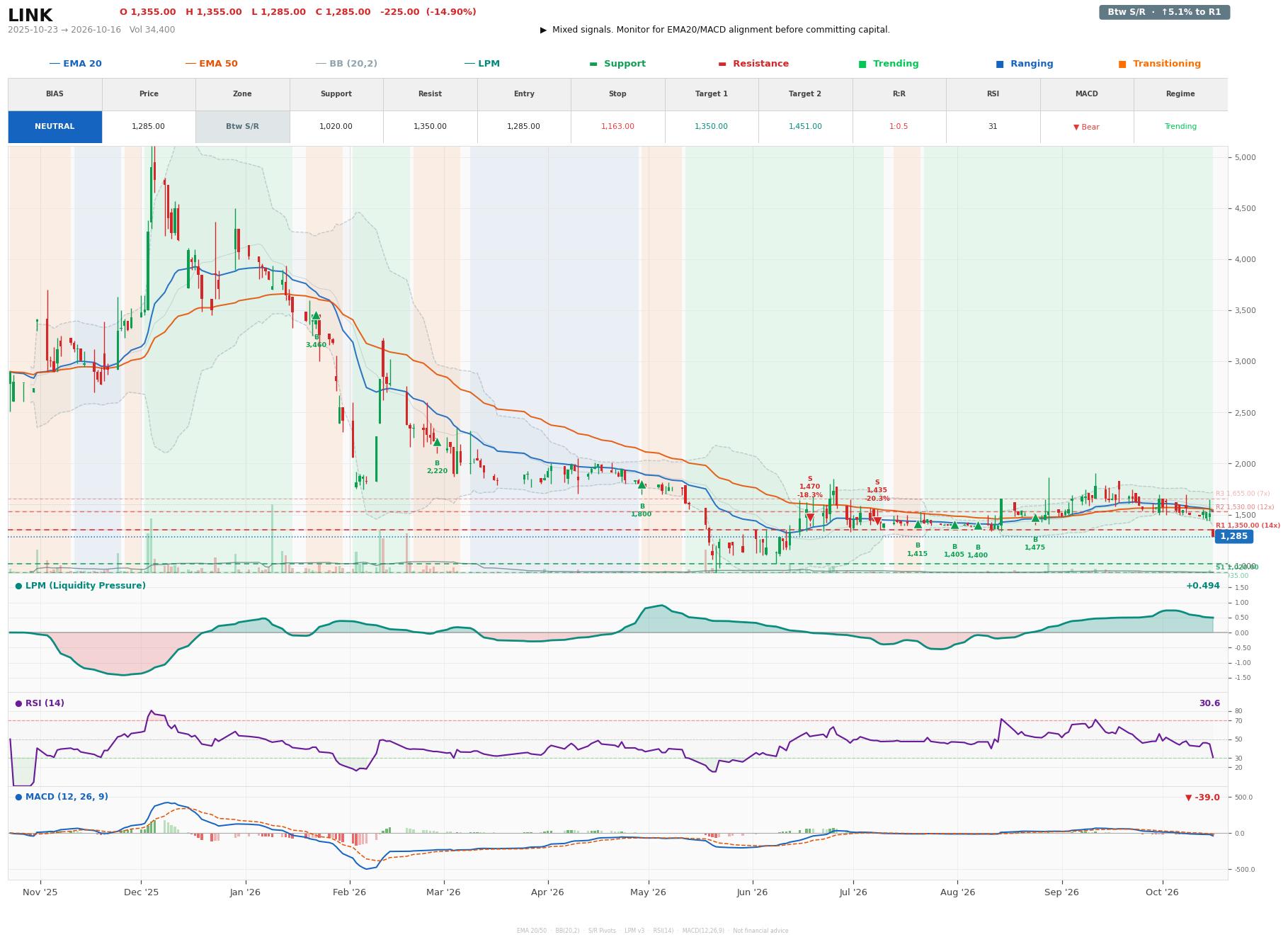
Task: Click the RSI (14) panel title
Action: point(40,703)
